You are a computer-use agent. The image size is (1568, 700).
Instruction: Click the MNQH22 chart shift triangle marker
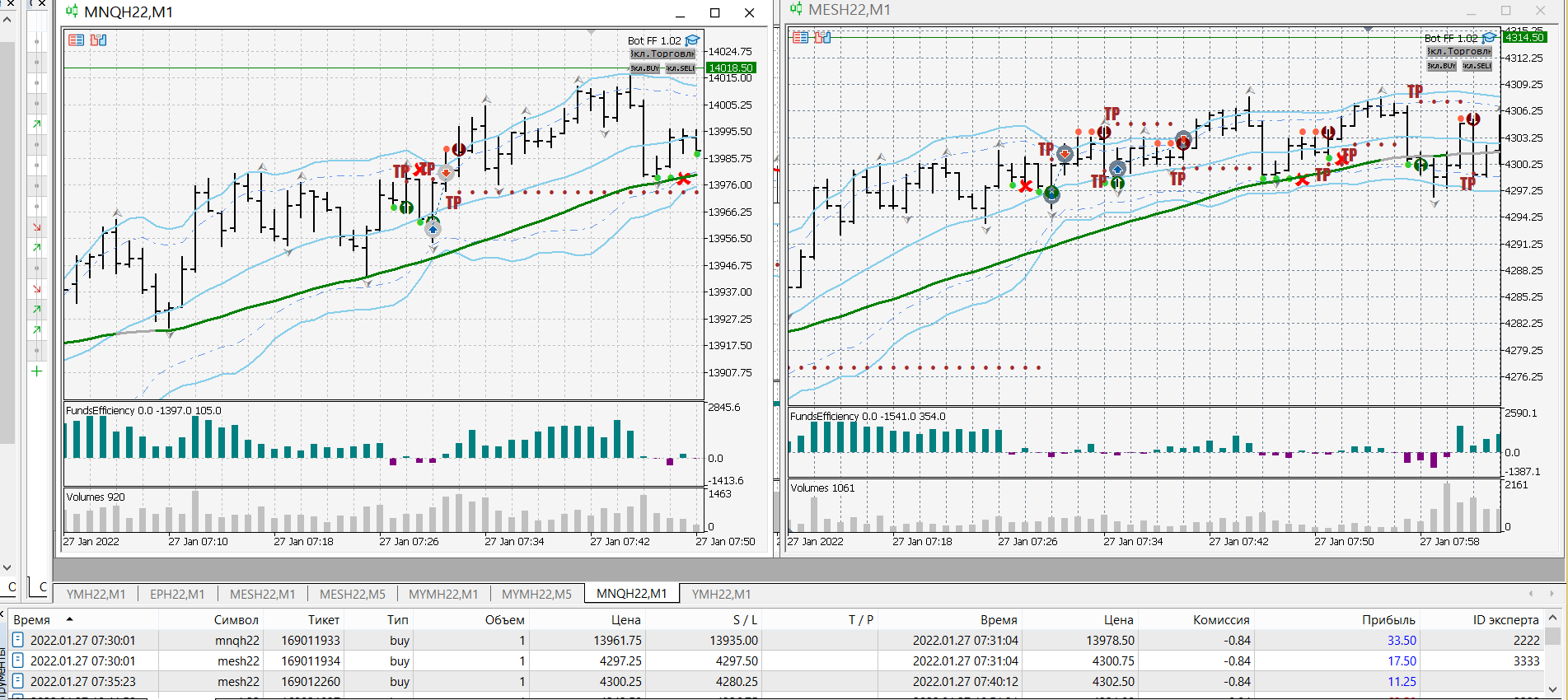[591, 31]
